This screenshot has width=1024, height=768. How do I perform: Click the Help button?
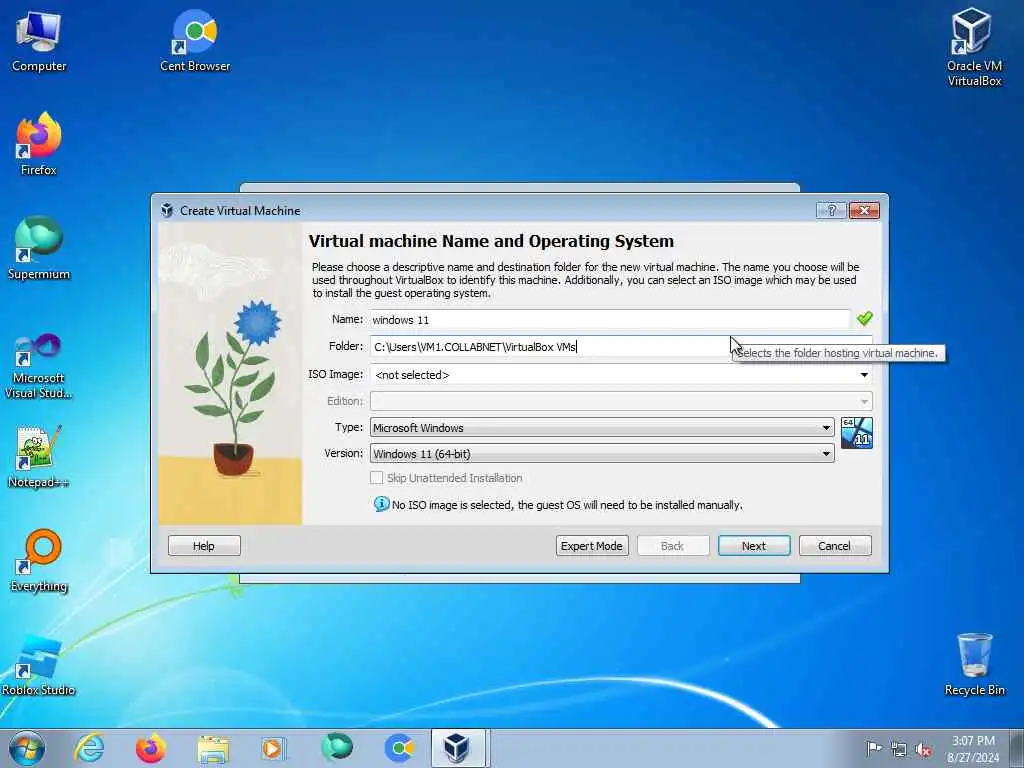(x=204, y=546)
